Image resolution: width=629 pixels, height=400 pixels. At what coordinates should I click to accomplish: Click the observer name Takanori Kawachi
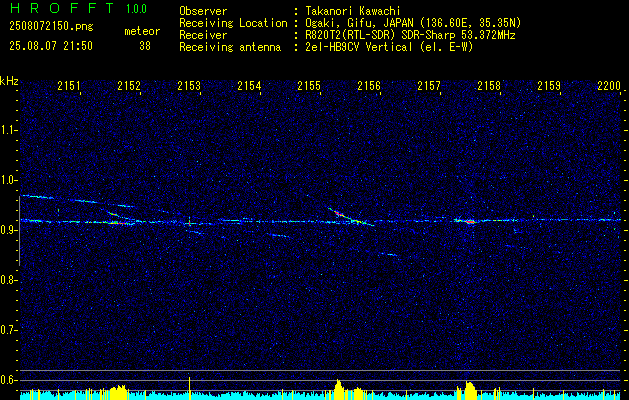pyautogui.click(x=353, y=11)
